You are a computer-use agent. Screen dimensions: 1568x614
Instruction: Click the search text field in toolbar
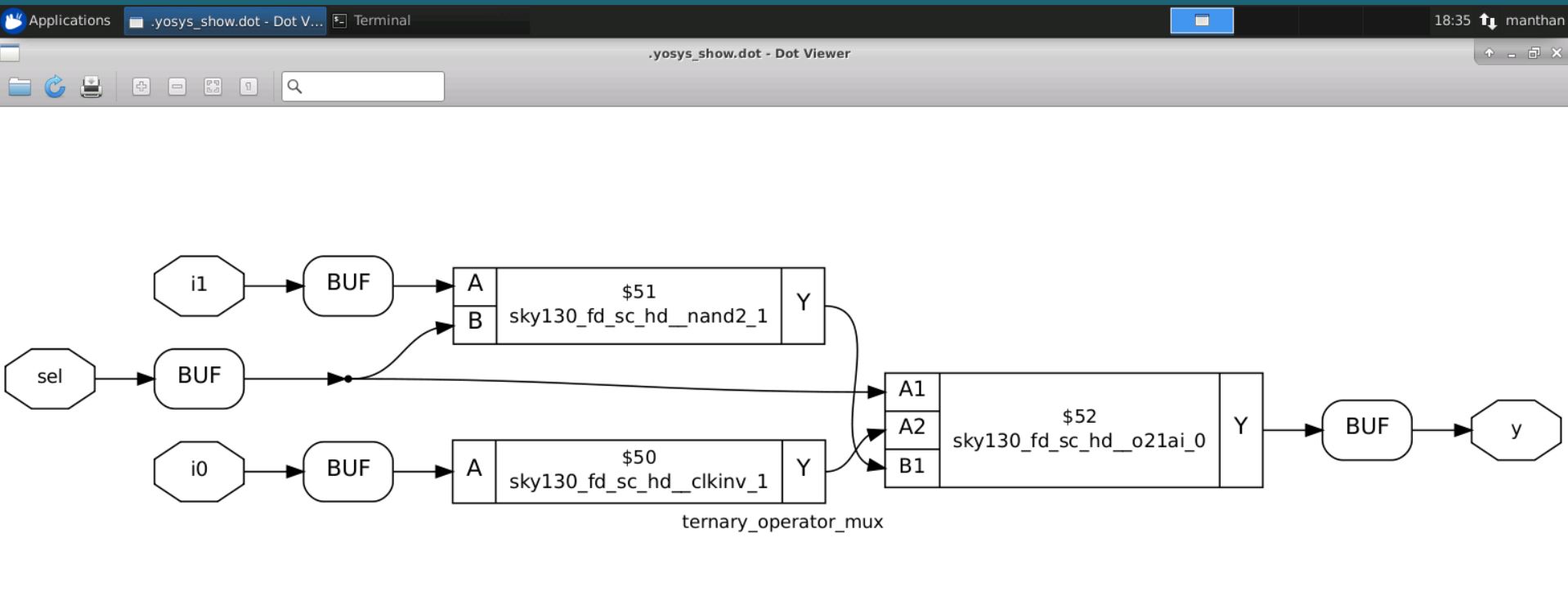363,87
